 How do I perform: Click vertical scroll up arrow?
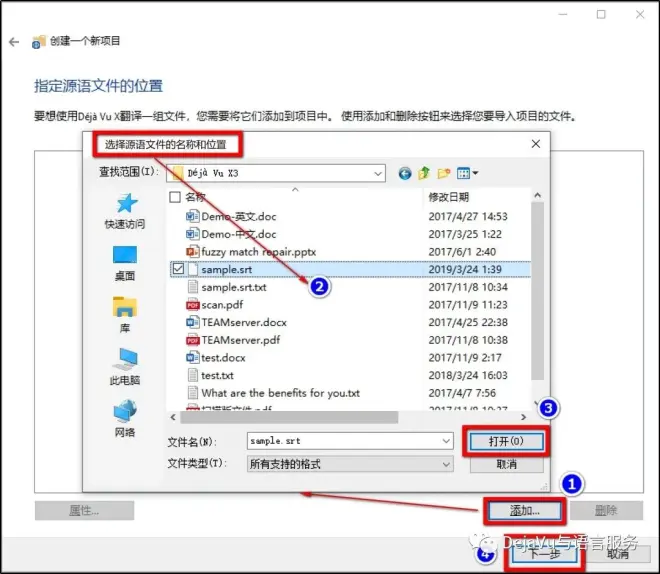pos(538,196)
